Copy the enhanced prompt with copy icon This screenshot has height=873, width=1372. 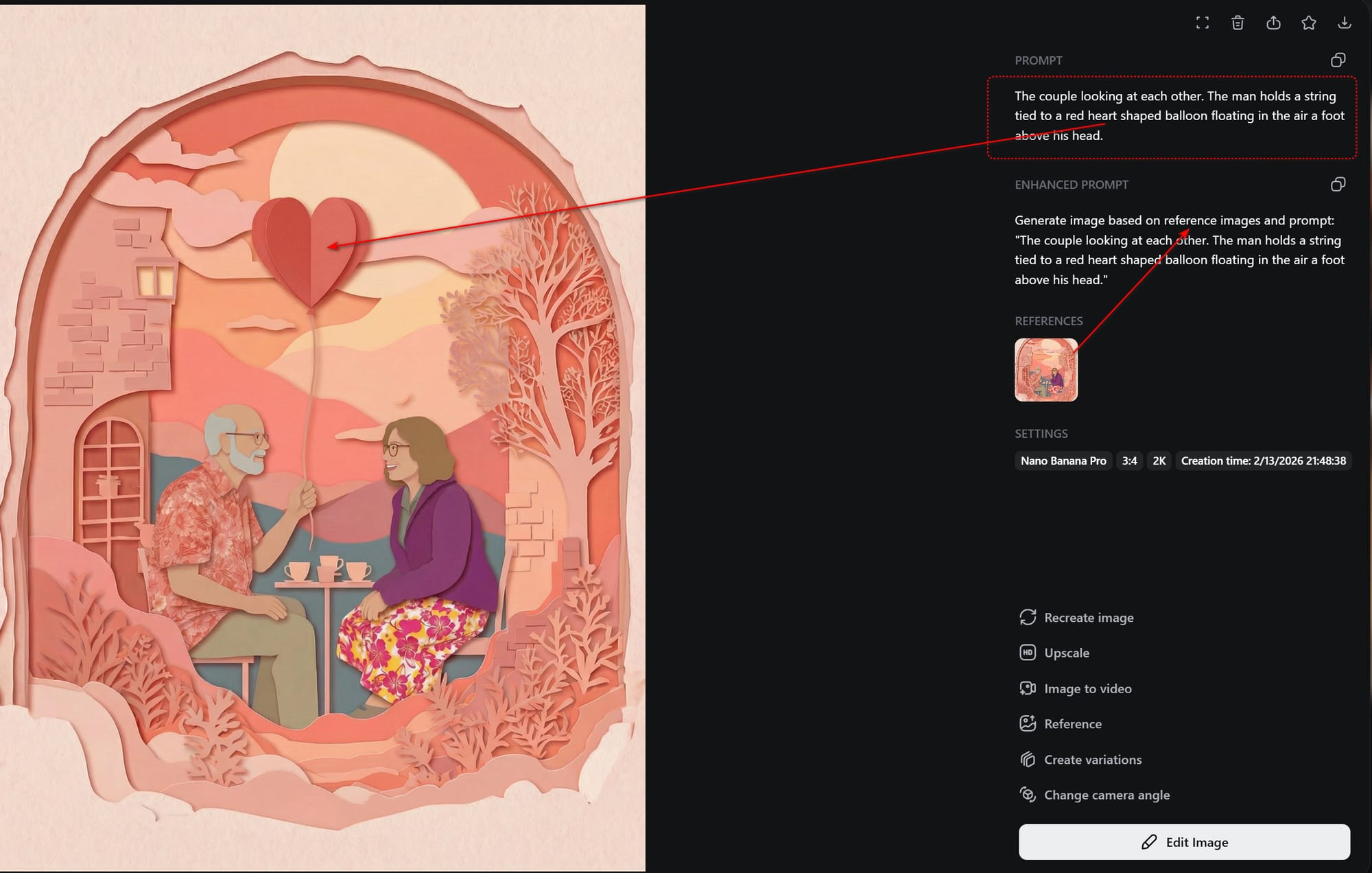pos(1338,185)
